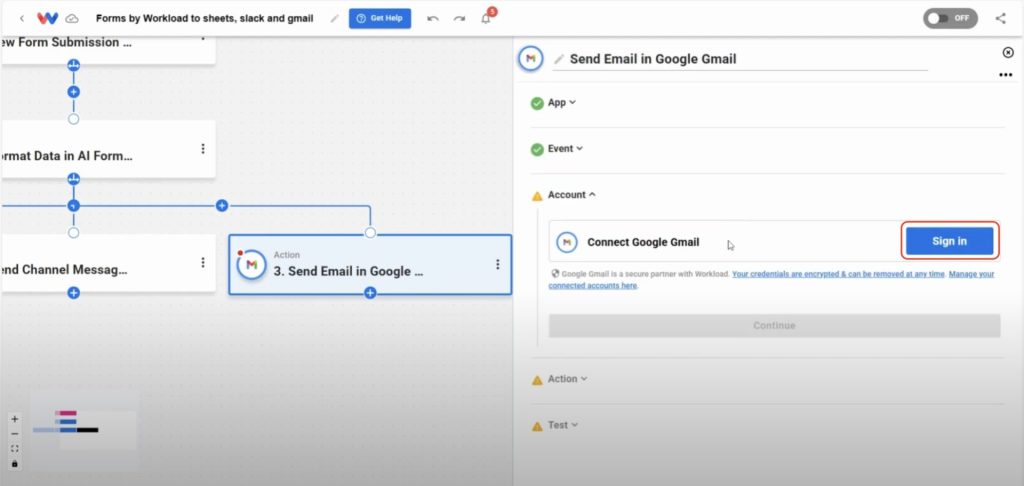Select the Send Channel Message node

click(x=108, y=263)
